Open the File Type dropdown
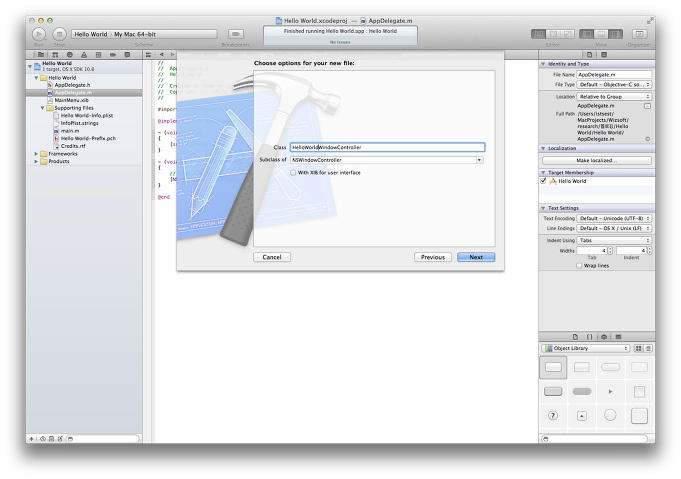The image size is (681, 479). pyautogui.click(x=614, y=85)
